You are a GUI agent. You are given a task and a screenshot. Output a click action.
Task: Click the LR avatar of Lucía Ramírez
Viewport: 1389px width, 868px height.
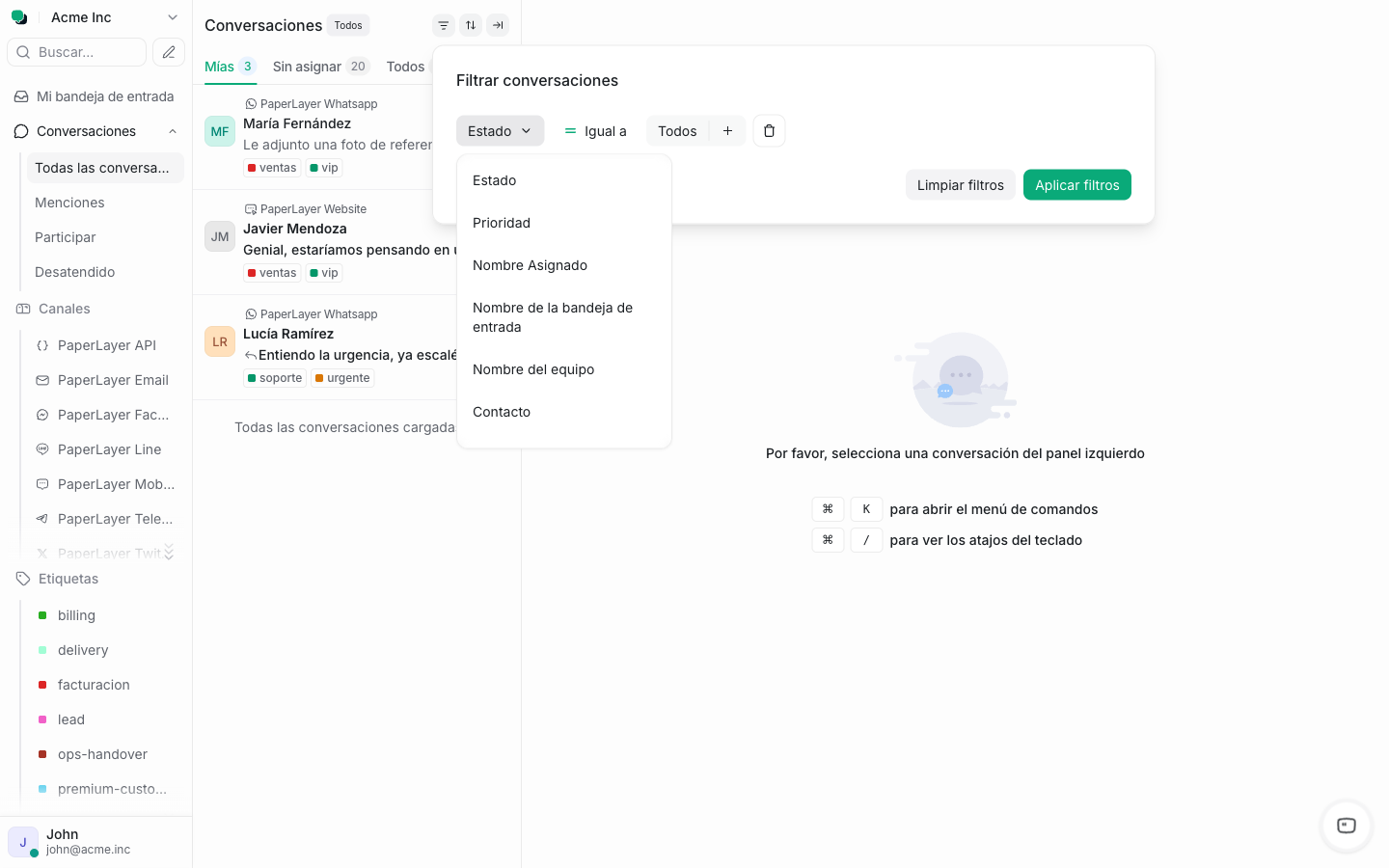(x=220, y=341)
